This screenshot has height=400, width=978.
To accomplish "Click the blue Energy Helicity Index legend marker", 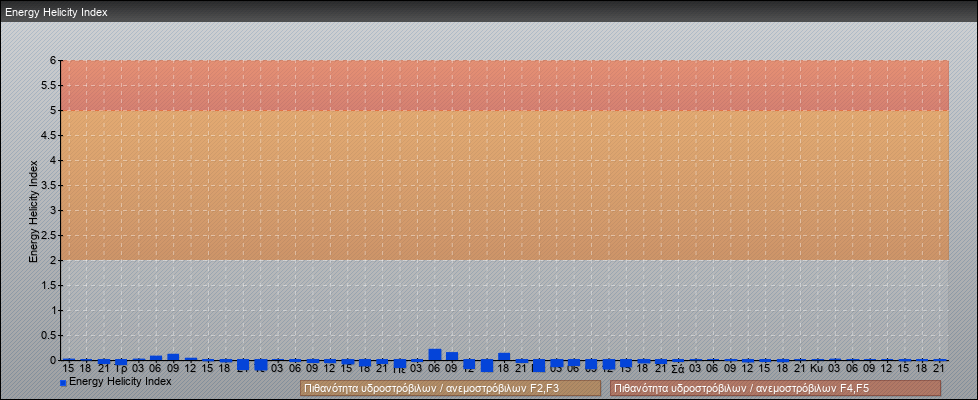I will pyautogui.click(x=62, y=382).
